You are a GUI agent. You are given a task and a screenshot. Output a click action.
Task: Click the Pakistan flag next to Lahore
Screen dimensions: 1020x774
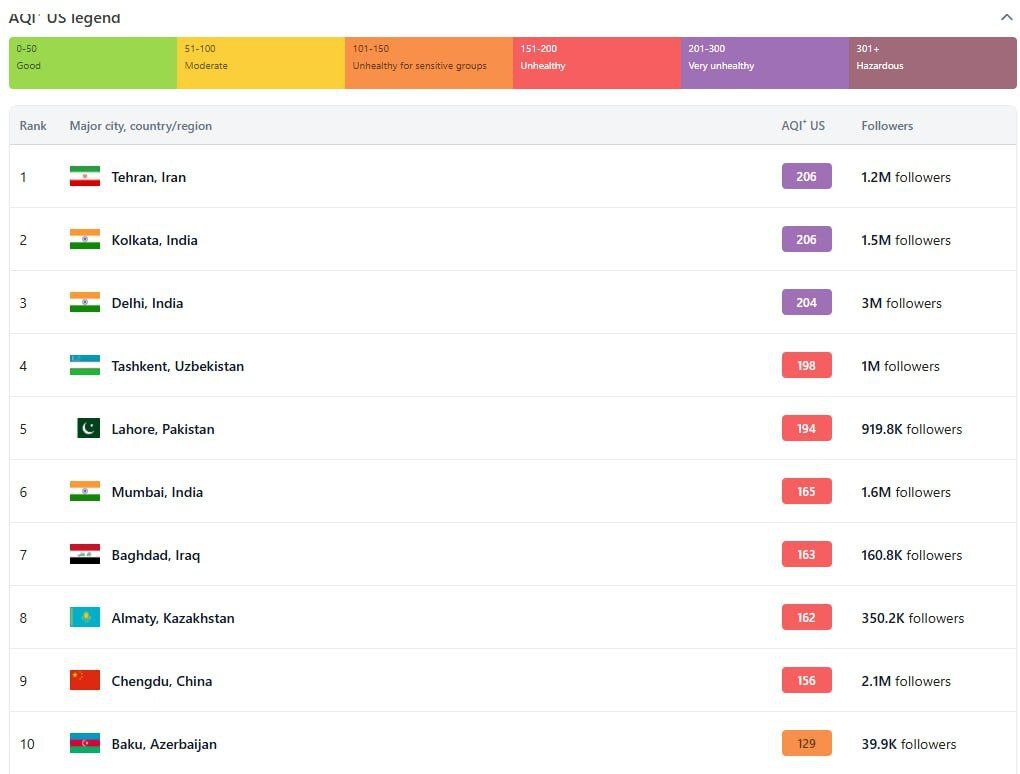pyautogui.click(x=88, y=429)
